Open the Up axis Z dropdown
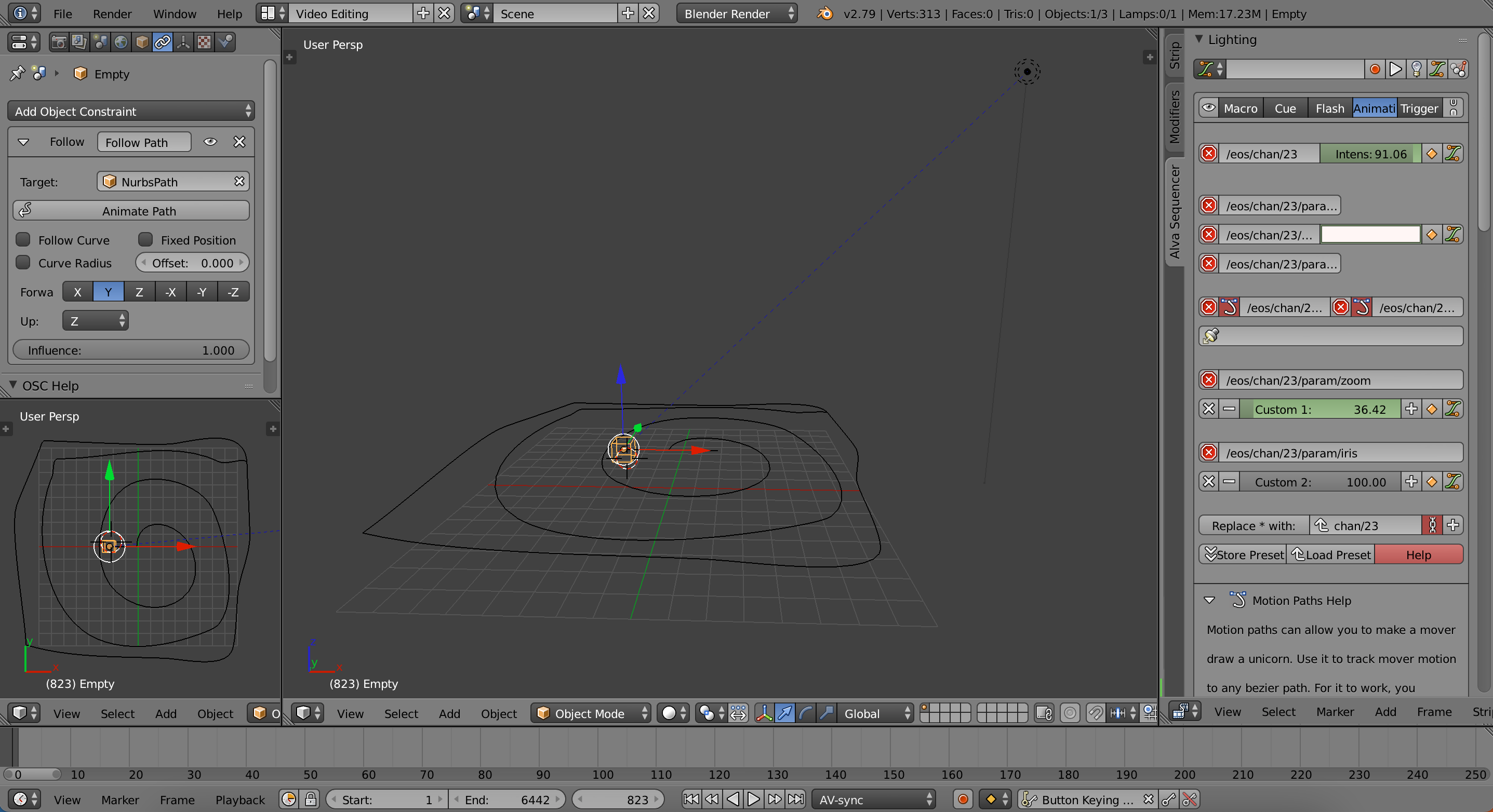This screenshot has width=1493, height=812. coord(96,321)
